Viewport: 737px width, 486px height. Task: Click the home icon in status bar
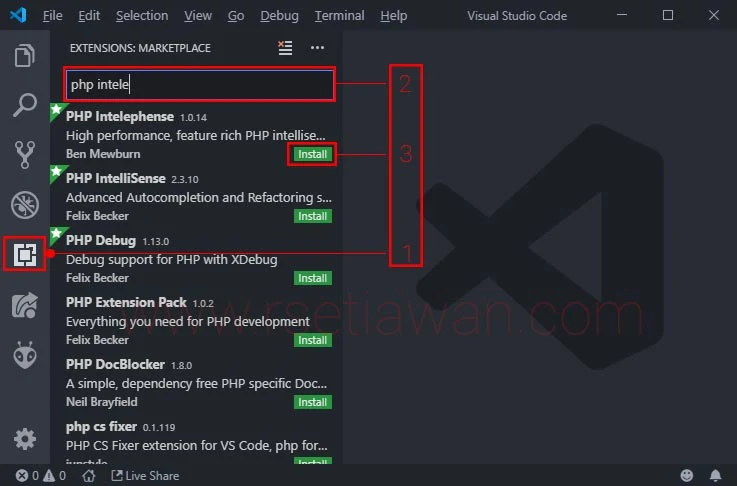pyautogui.click(x=89, y=476)
